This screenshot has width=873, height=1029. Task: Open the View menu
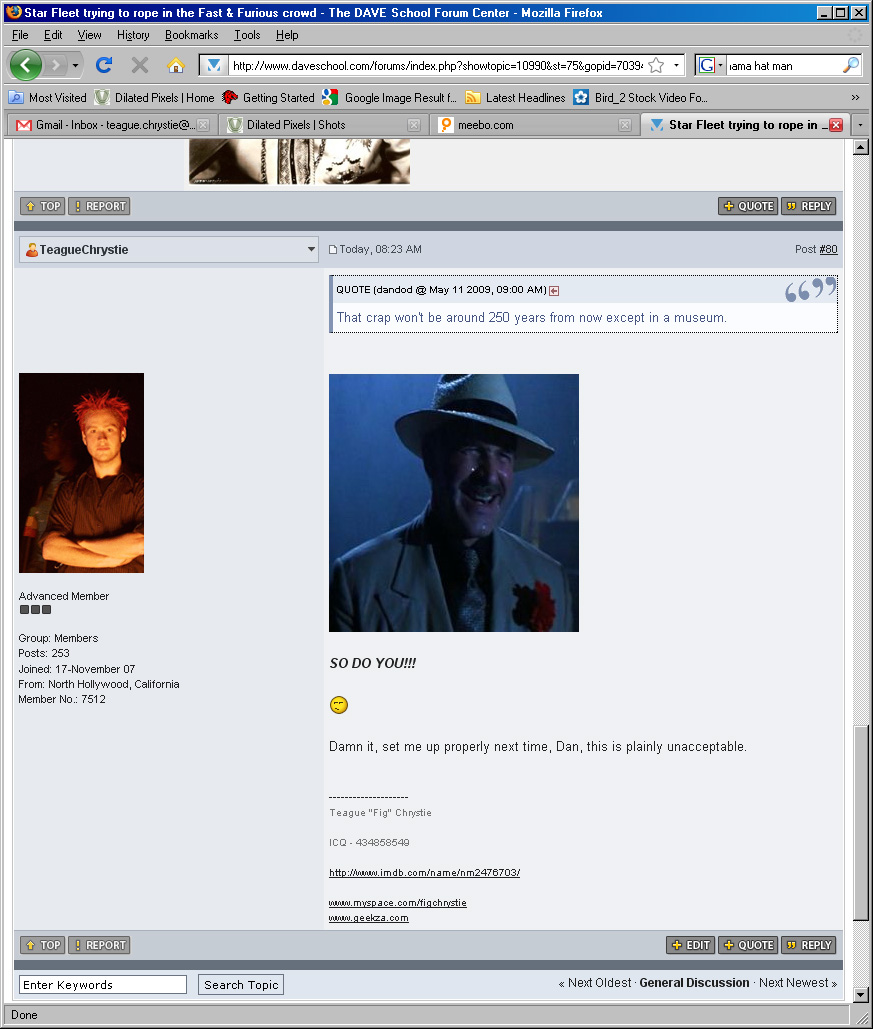tap(89, 35)
